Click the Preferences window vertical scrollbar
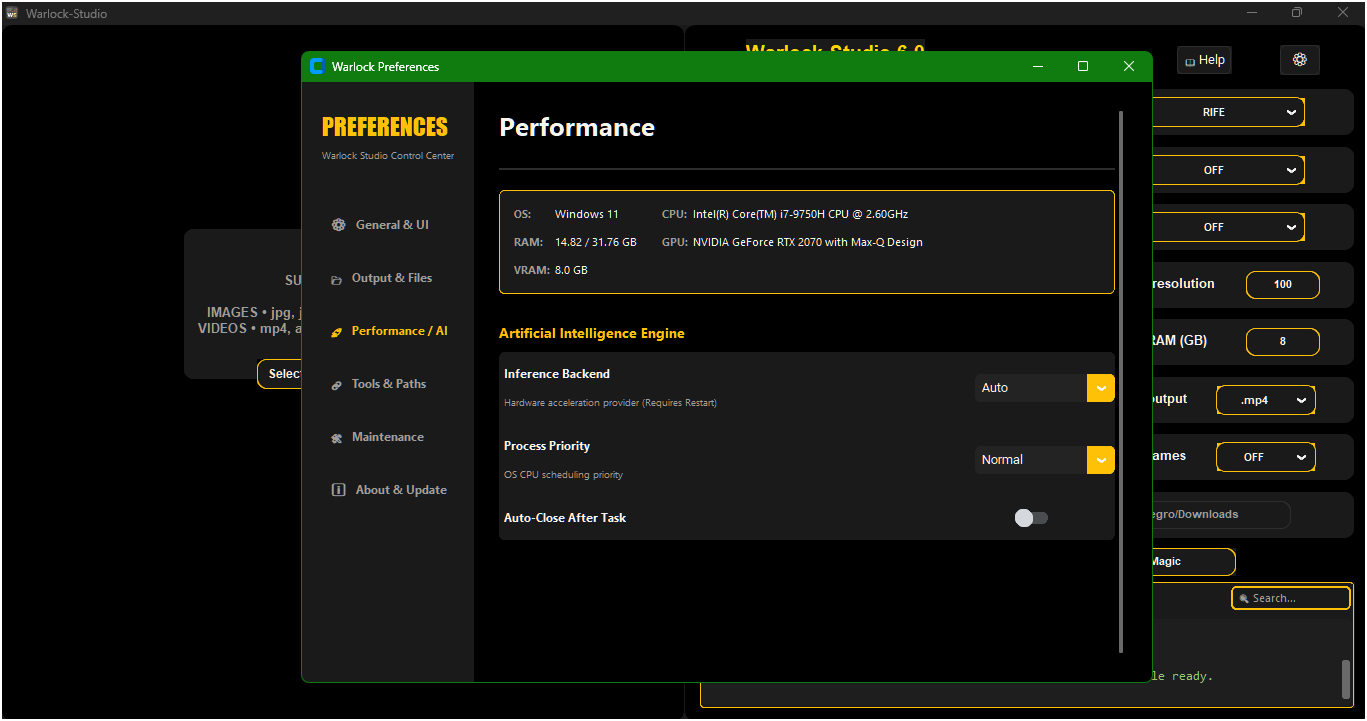This screenshot has width=1367, height=721. tap(1121, 382)
